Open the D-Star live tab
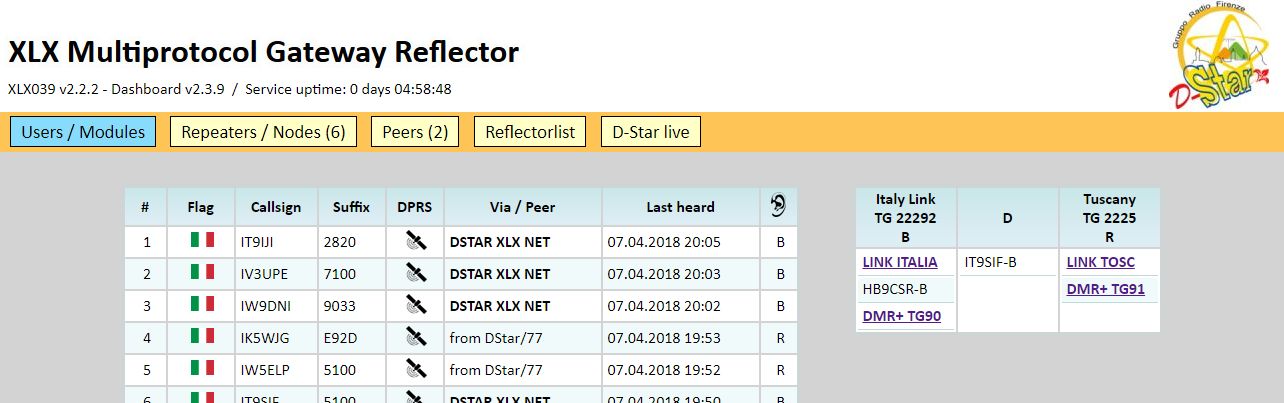1284x403 pixels. (x=651, y=132)
